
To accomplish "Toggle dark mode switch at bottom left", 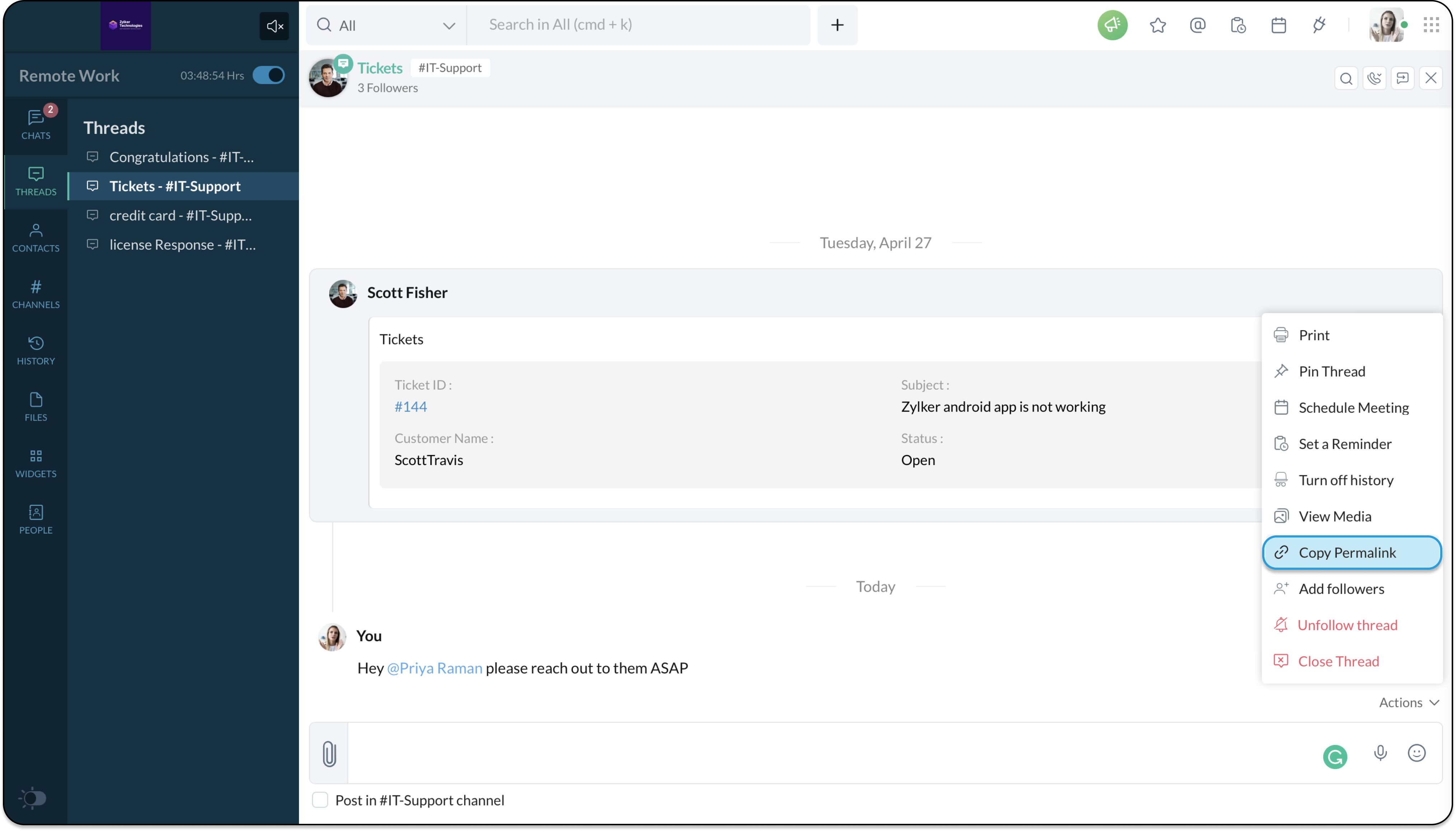I will (33, 798).
